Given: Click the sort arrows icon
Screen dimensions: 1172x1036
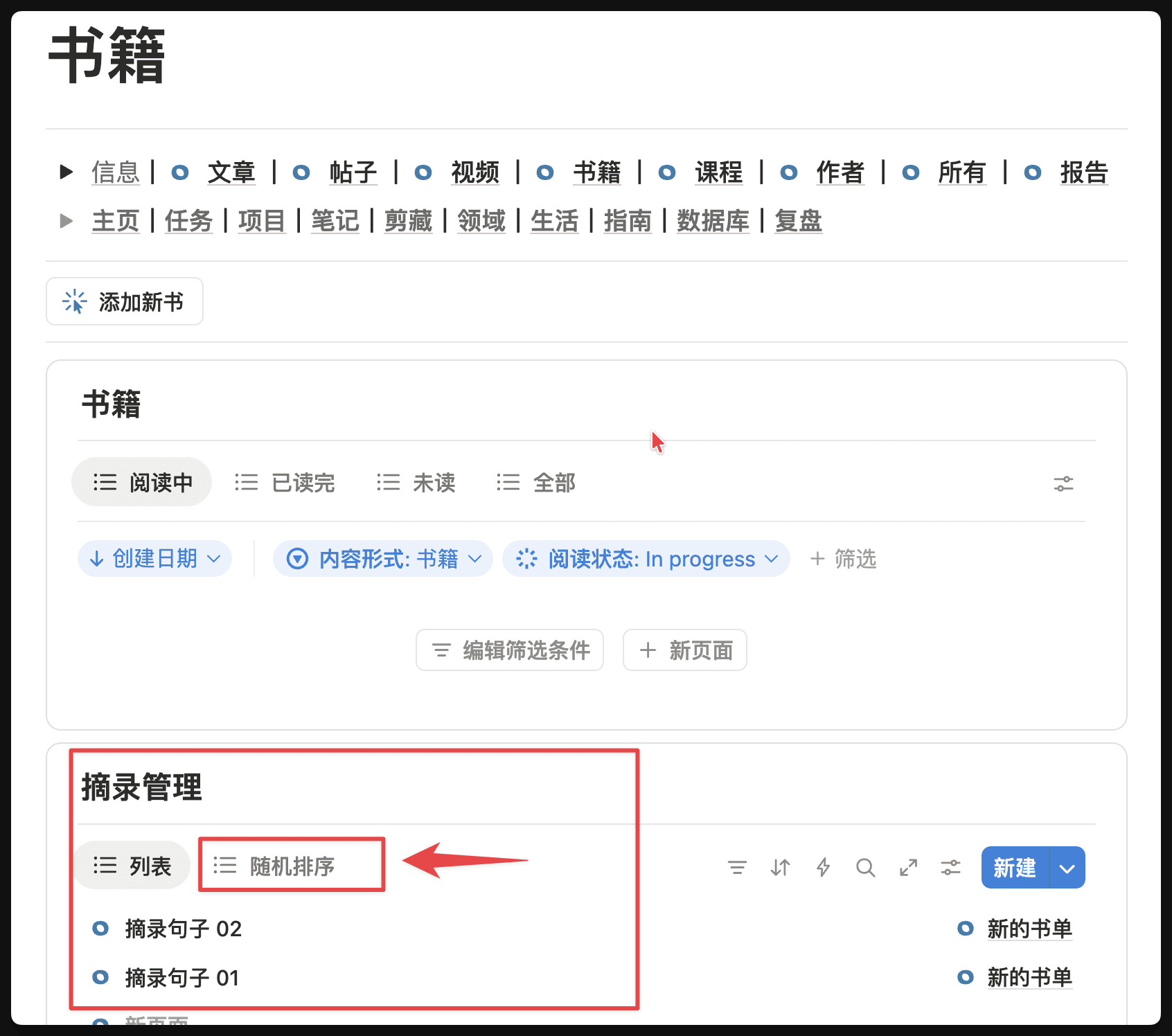Looking at the screenshot, I should point(780,867).
